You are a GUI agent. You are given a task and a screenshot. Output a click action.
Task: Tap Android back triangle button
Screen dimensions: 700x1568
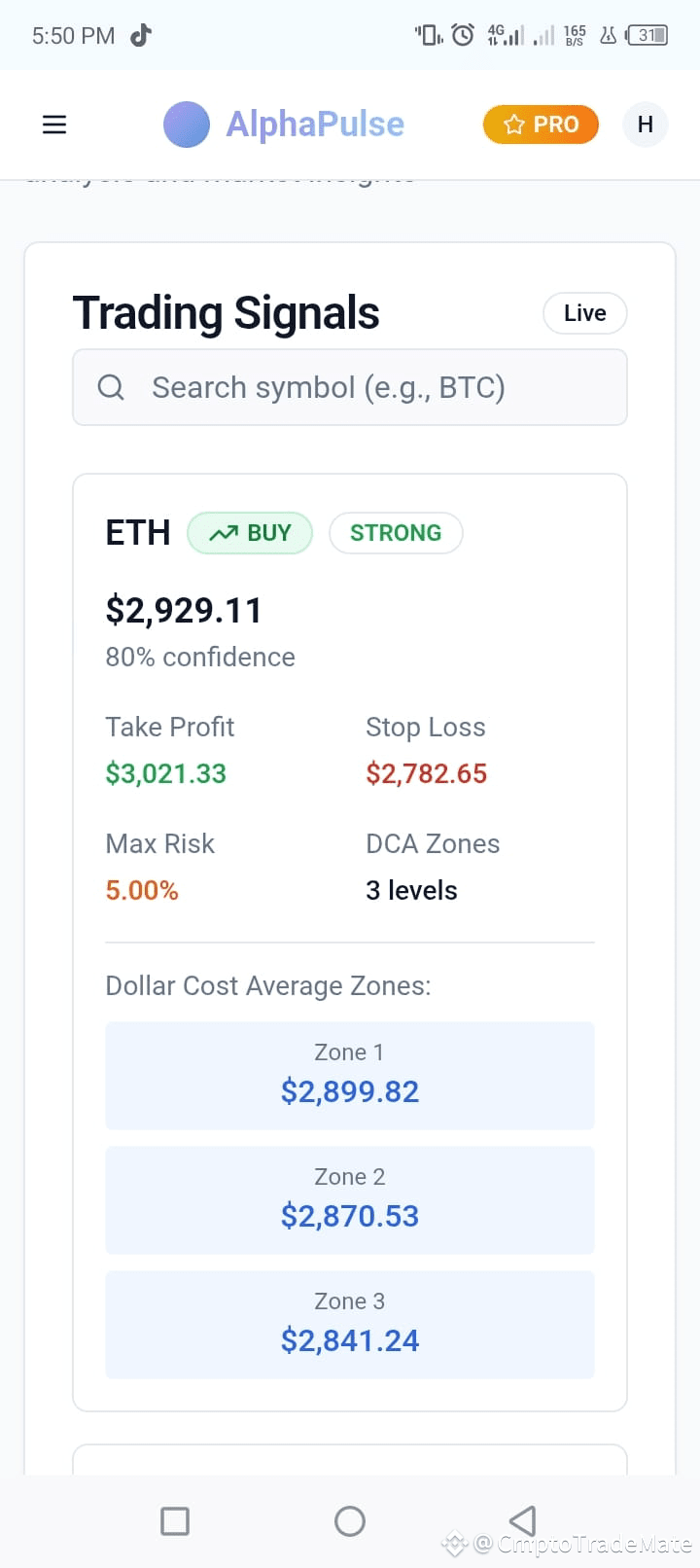coord(523,1520)
